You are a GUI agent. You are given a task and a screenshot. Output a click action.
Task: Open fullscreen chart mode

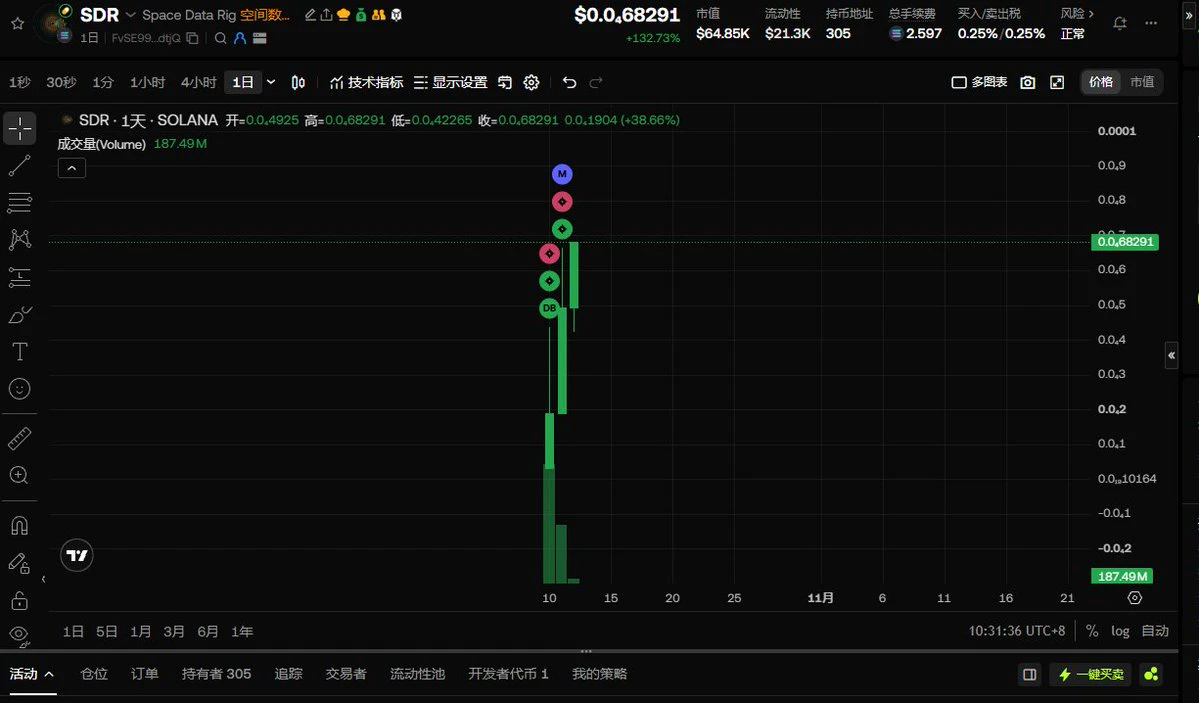pos(1057,83)
